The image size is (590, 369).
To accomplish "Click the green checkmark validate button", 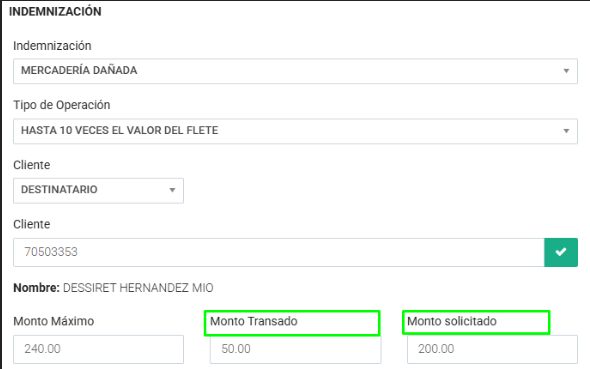I will tap(561, 252).
